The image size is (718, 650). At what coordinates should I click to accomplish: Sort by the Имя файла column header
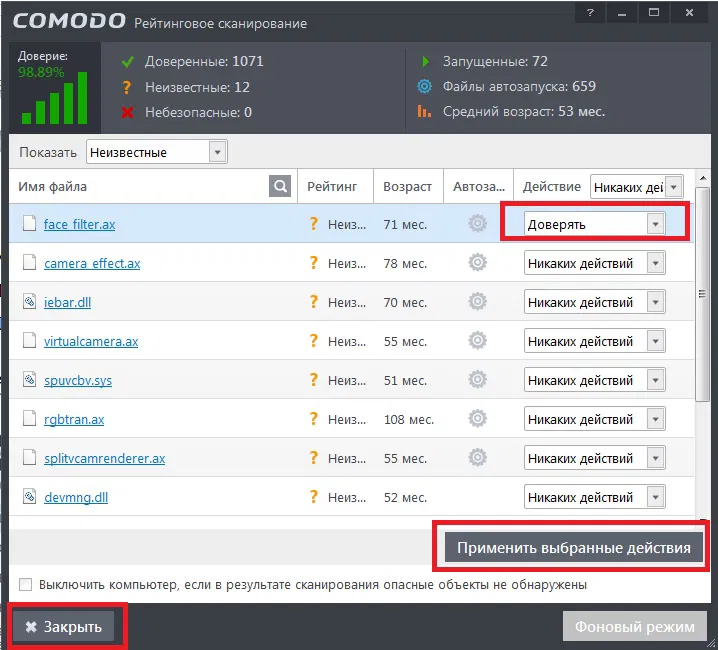click(x=53, y=187)
